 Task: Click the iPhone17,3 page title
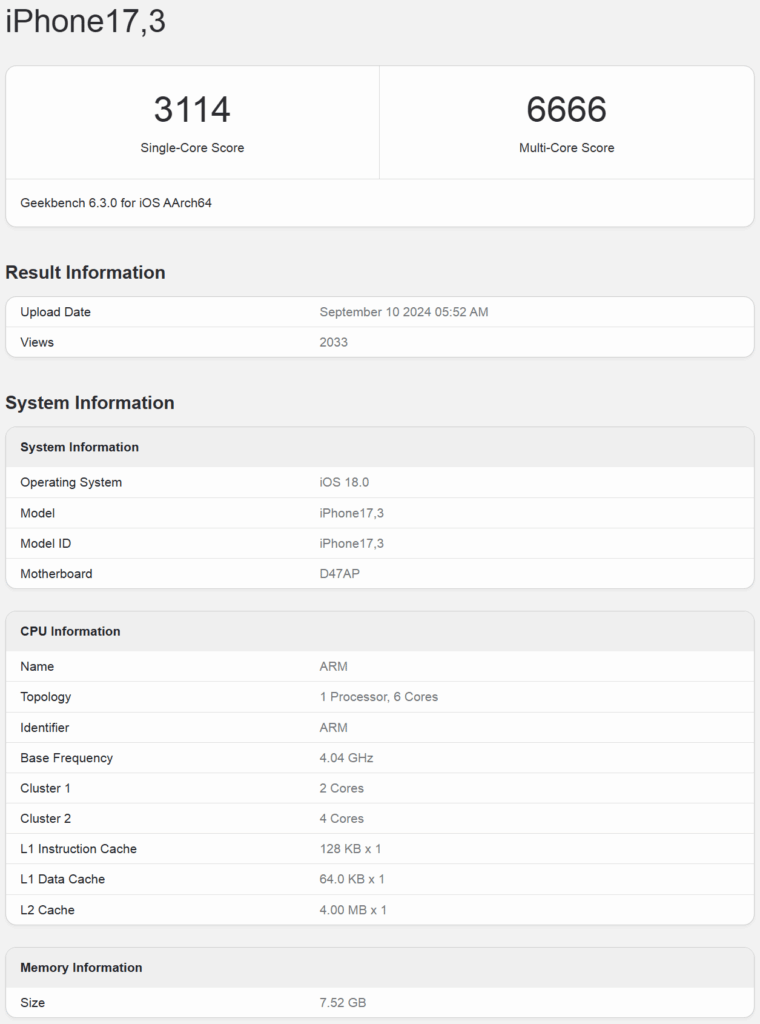(x=86, y=21)
